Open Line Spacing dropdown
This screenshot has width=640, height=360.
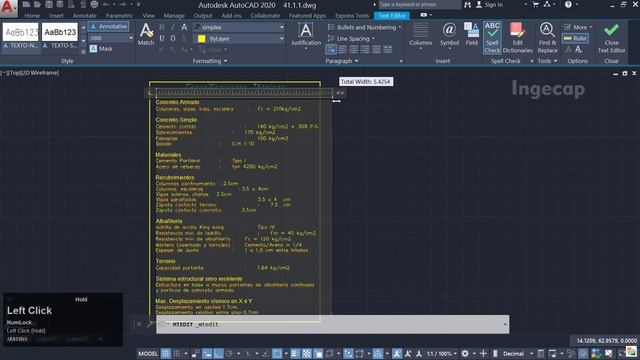(x=351, y=38)
